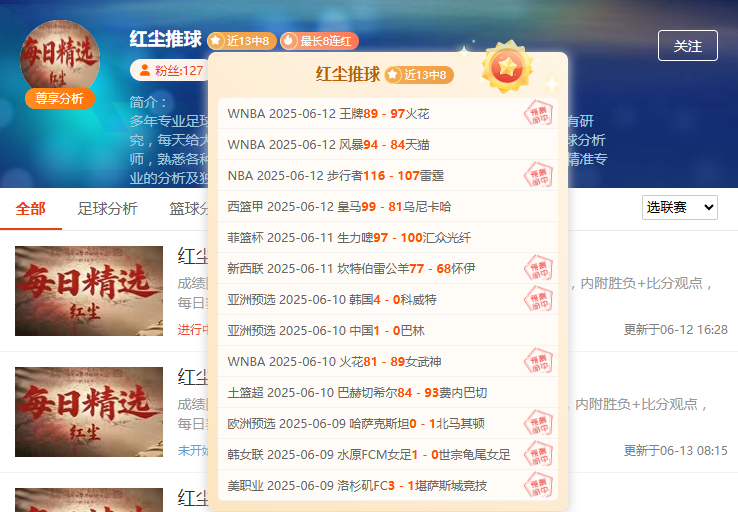The width and height of the screenshot is (738, 512).
Task: Click the 最长8连红 streak badge
Action: coord(320,41)
